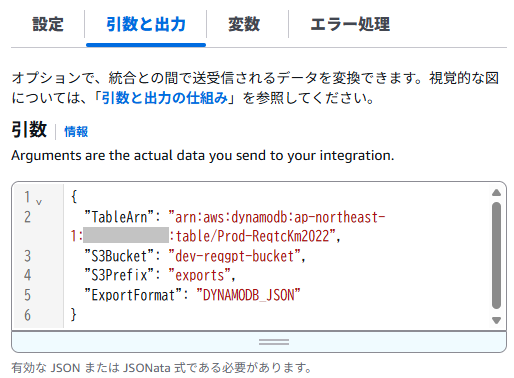The image size is (514, 378).
Task: Select the 引数と出力 tab
Action: tap(146, 24)
